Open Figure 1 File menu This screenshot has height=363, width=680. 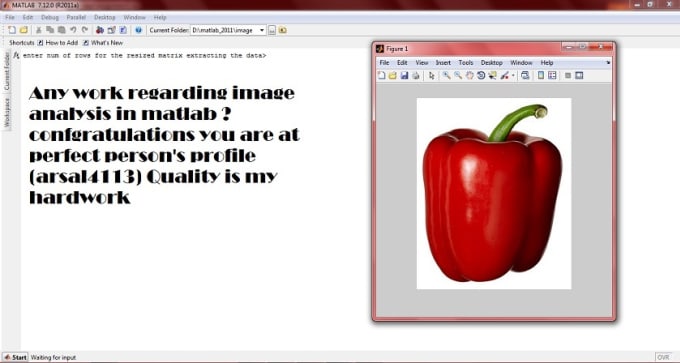[x=385, y=63]
